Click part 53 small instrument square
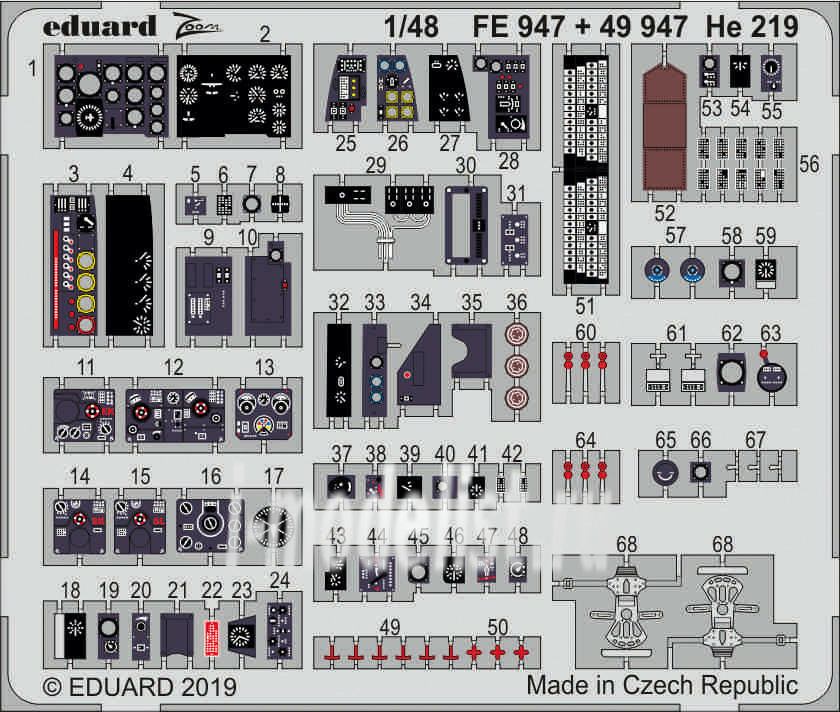840x712 pixels. point(709,71)
